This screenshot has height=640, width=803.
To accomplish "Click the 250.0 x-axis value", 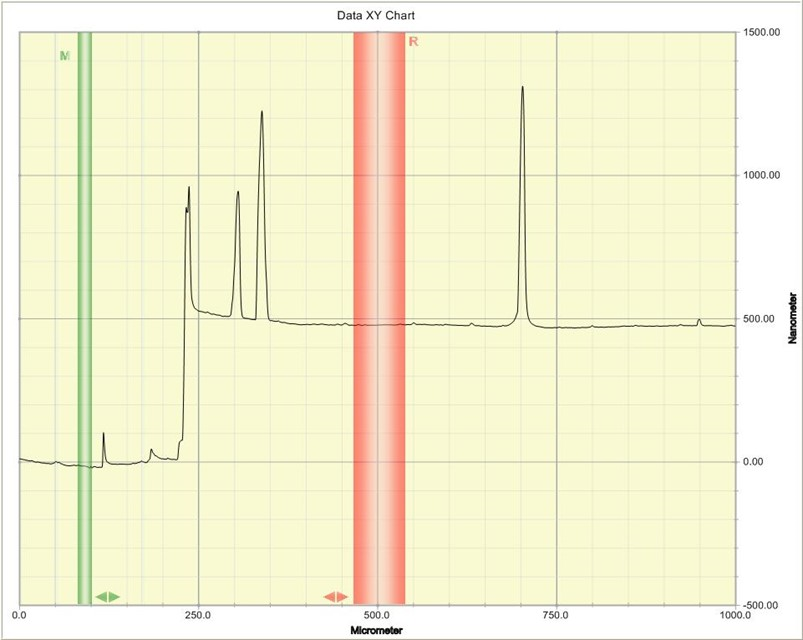I will 198,613.
